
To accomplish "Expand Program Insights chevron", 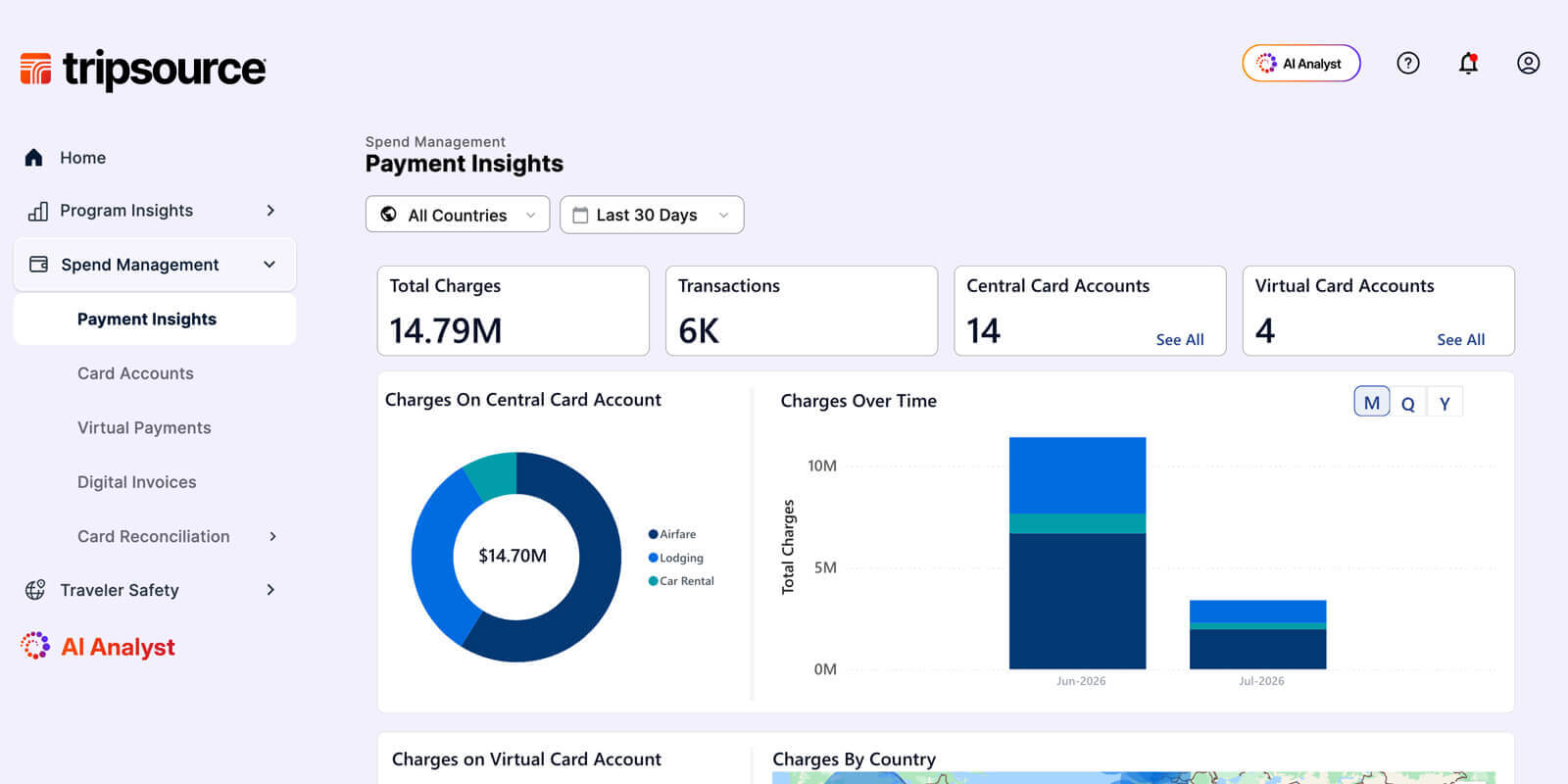I will pyautogui.click(x=270, y=211).
